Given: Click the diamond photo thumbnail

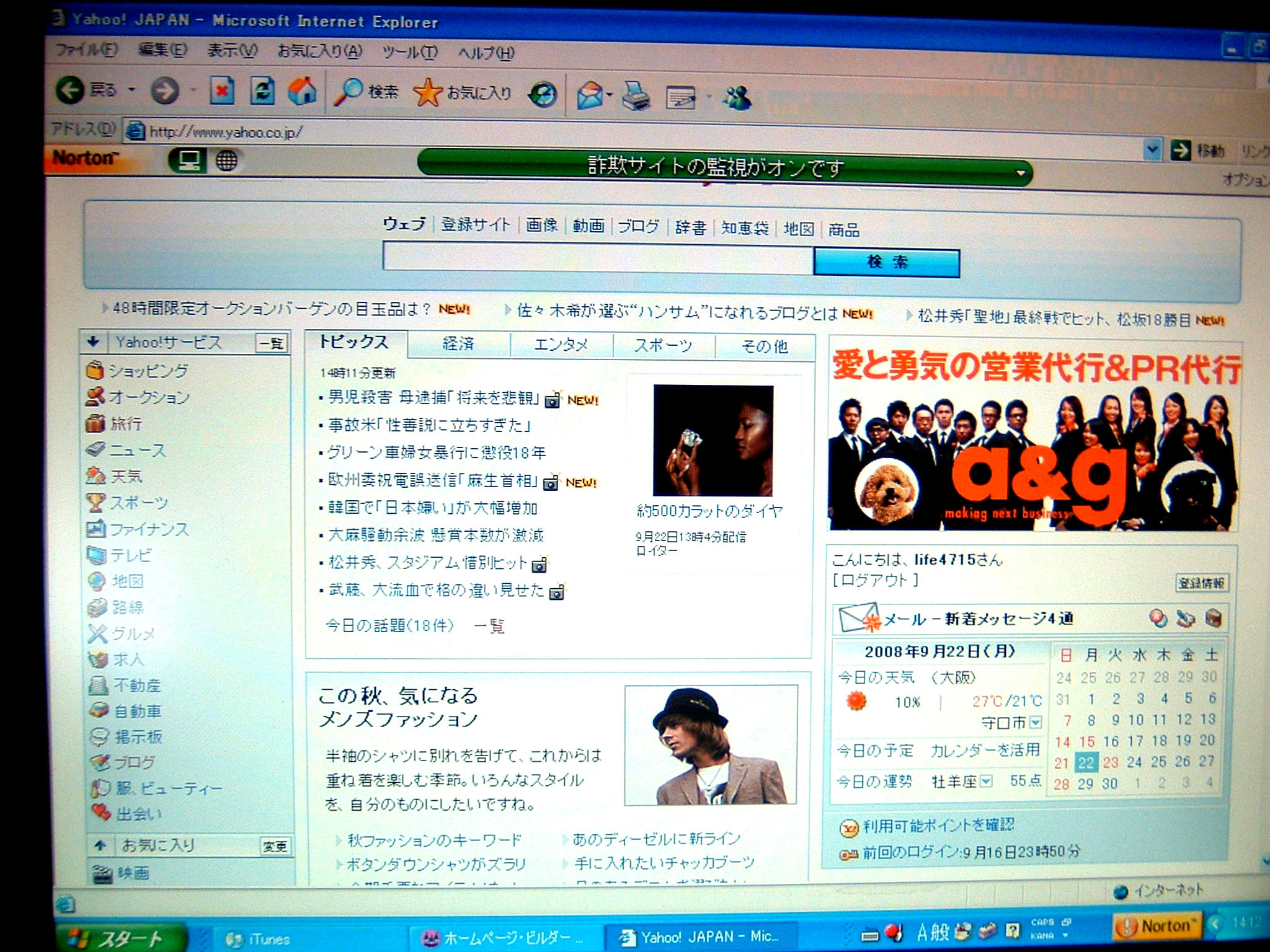Looking at the screenshot, I should tap(713, 440).
